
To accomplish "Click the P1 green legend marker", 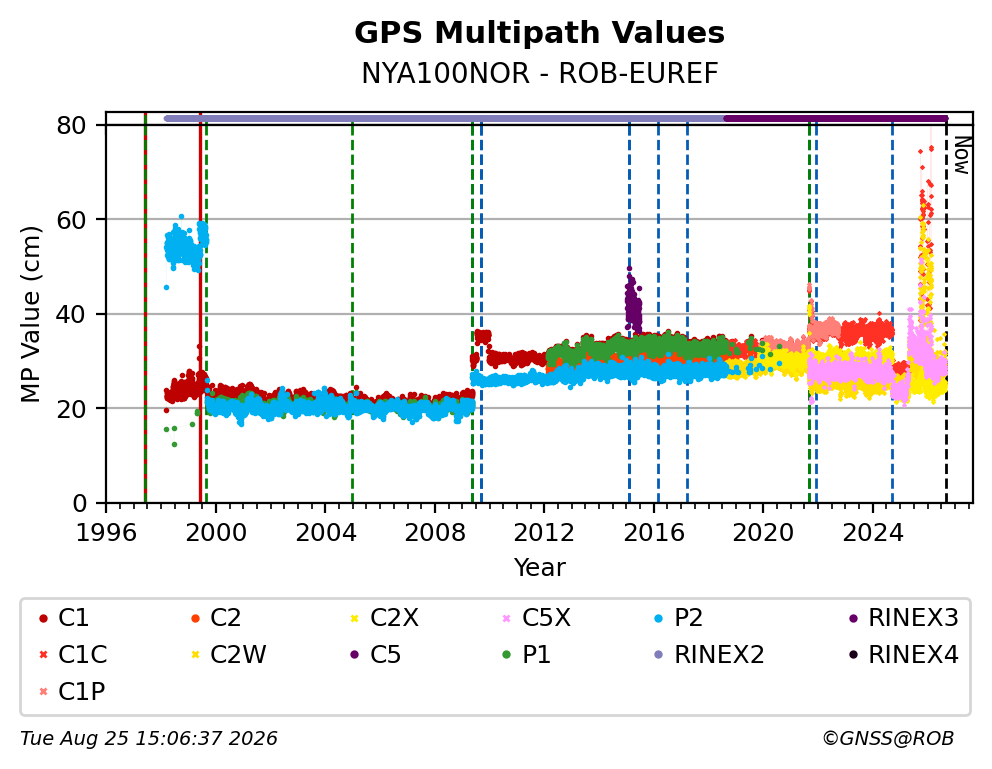I will (x=506, y=655).
